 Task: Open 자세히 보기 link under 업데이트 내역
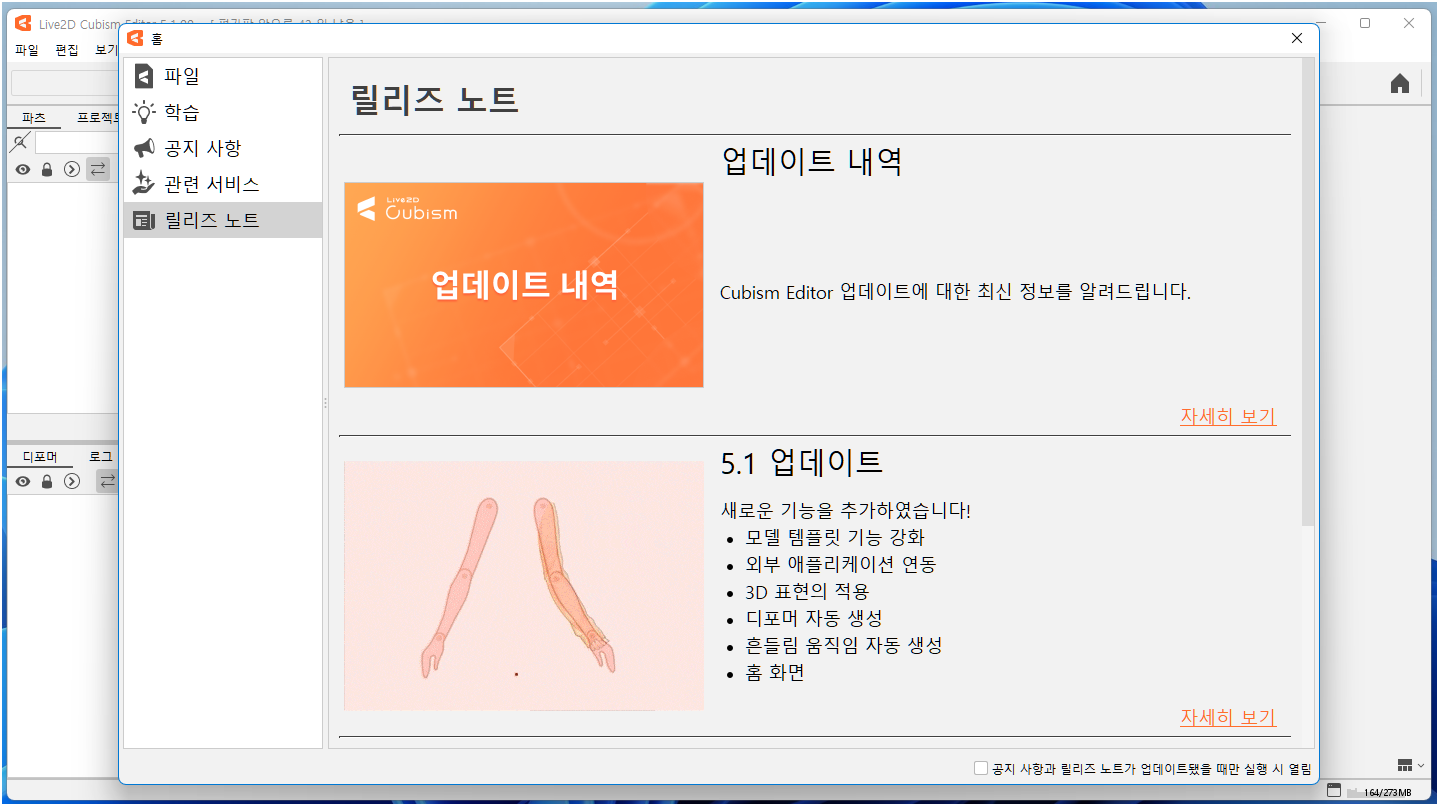pyautogui.click(x=1228, y=416)
